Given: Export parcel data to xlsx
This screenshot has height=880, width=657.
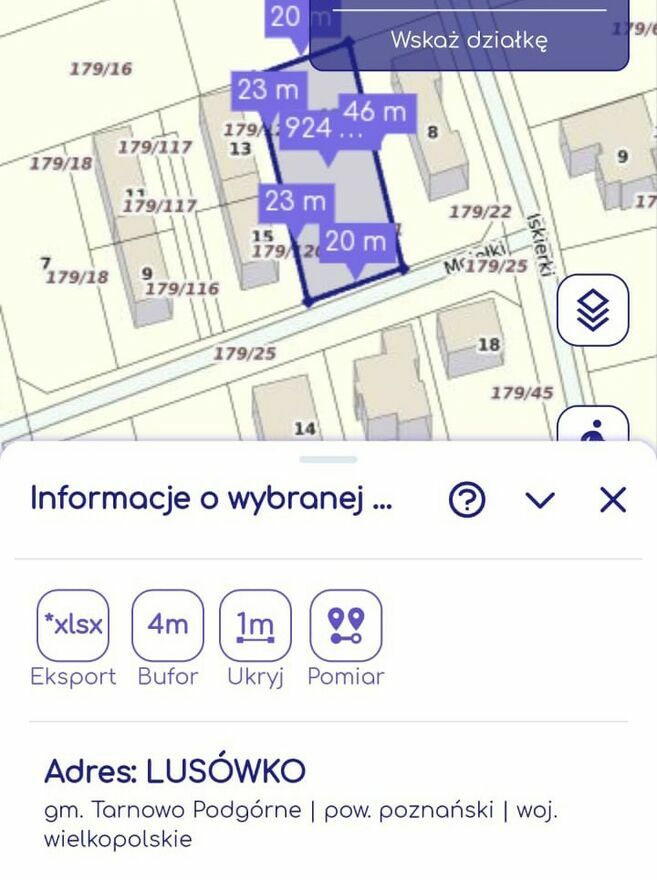Looking at the screenshot, I should (x=73, y=625).
